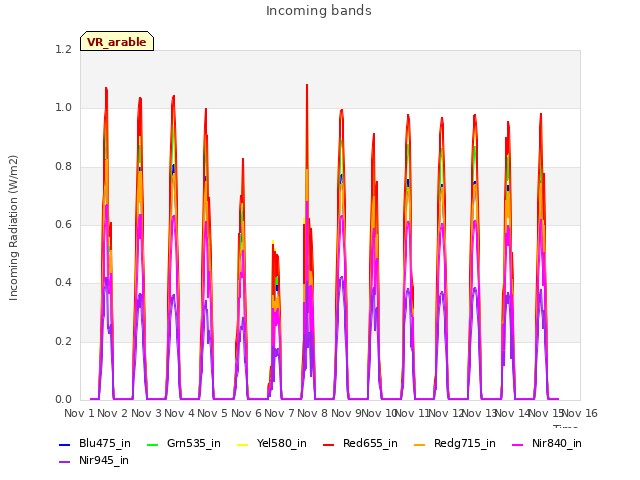
Task: Click the 0.8 y-axis tick label
Action: coord(63,167)
